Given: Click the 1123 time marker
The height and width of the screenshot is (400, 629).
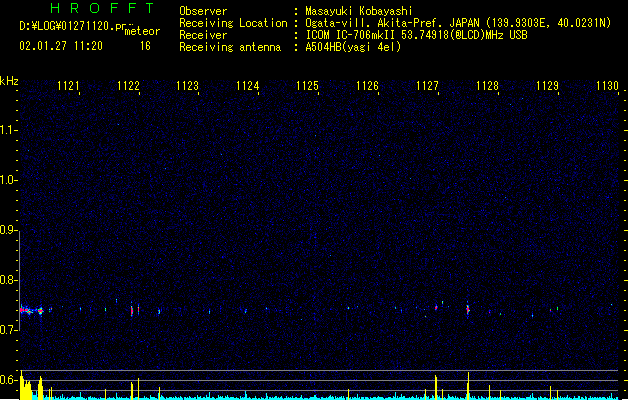Looking at the screenshot, I should point(187,86).
